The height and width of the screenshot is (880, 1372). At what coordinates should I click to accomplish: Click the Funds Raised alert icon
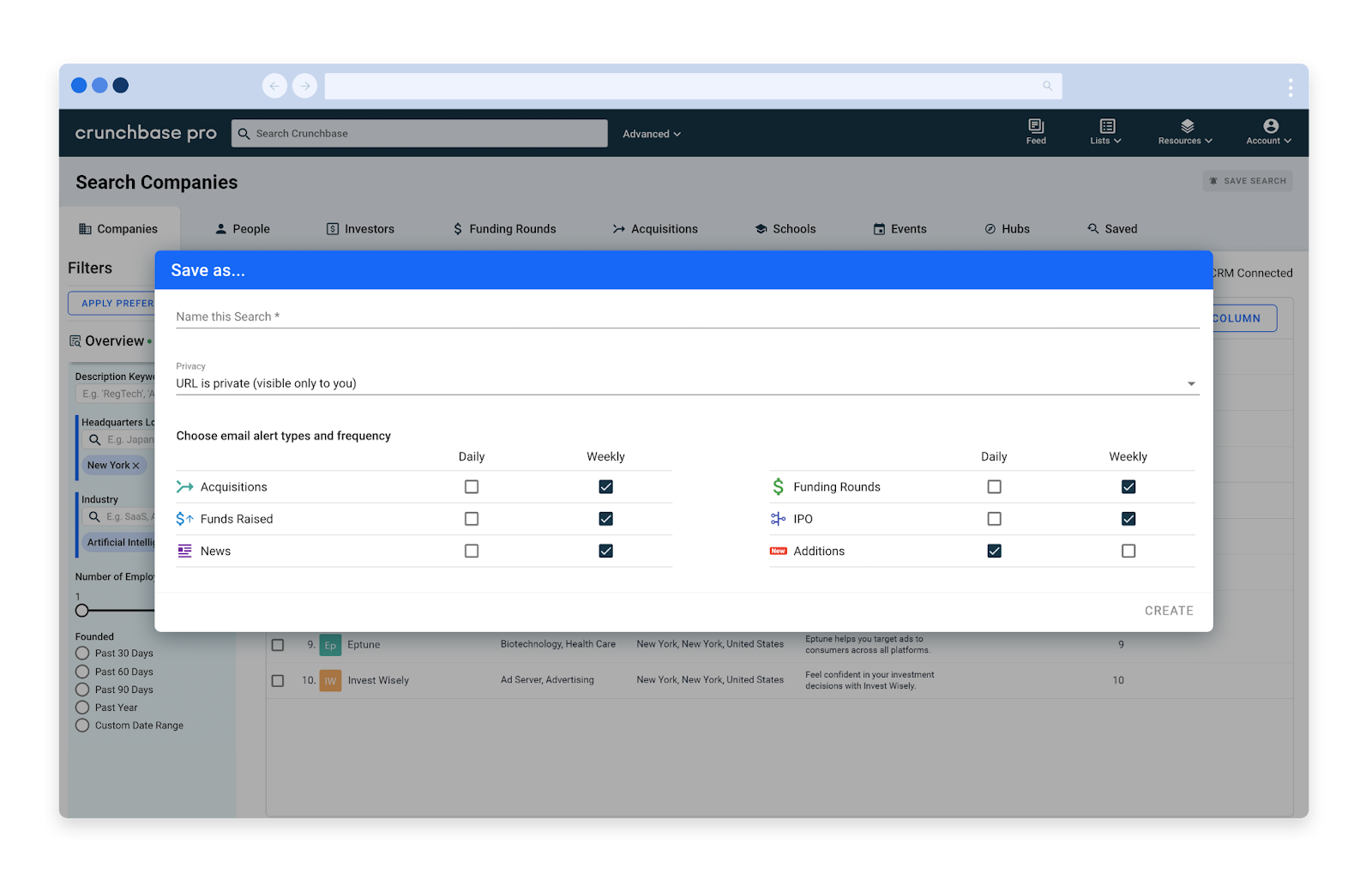point(184,519)
